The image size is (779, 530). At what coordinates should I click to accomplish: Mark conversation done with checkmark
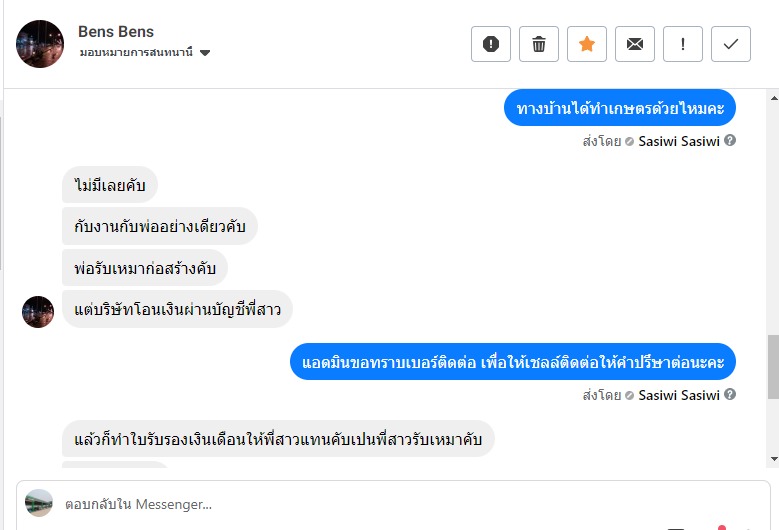click(x=731, y=44)
